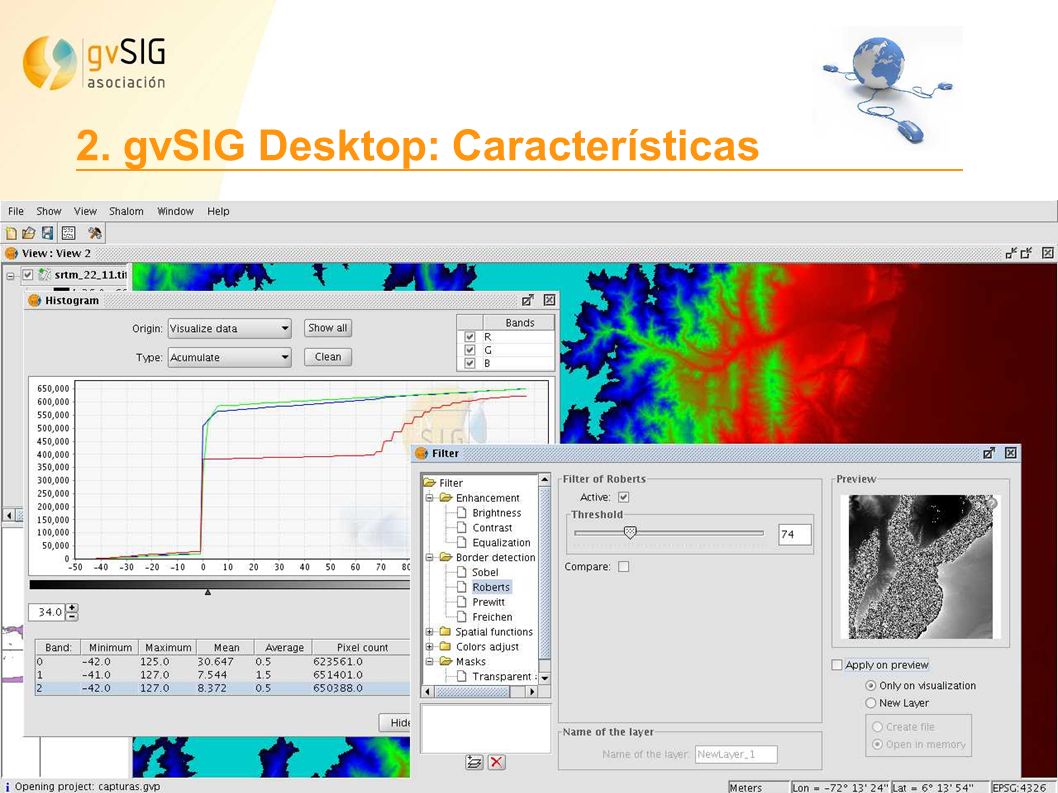Click the New project toolbar icon
Screen dimensions: 1058x793
click(11, 234)
